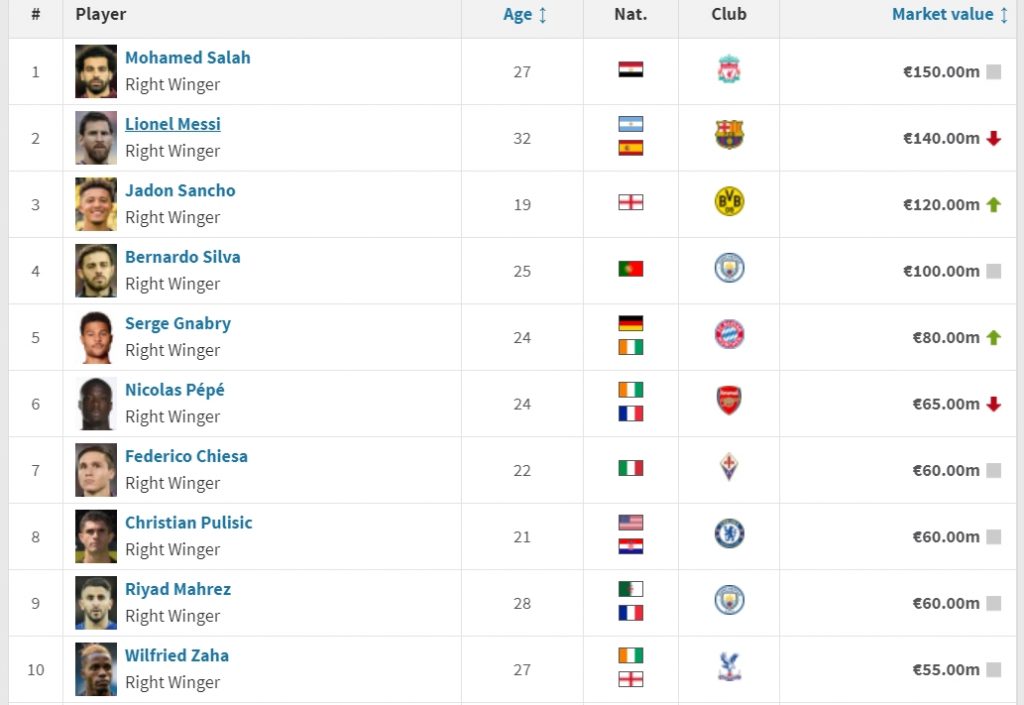Click Wilfried Zaha's name link
Screen dimensions: 1024x705
177,656
